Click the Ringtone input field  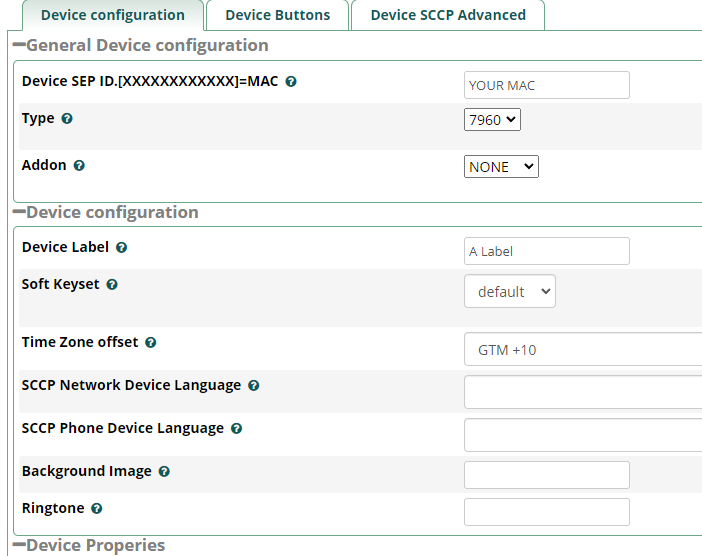(x=547, y=512)
